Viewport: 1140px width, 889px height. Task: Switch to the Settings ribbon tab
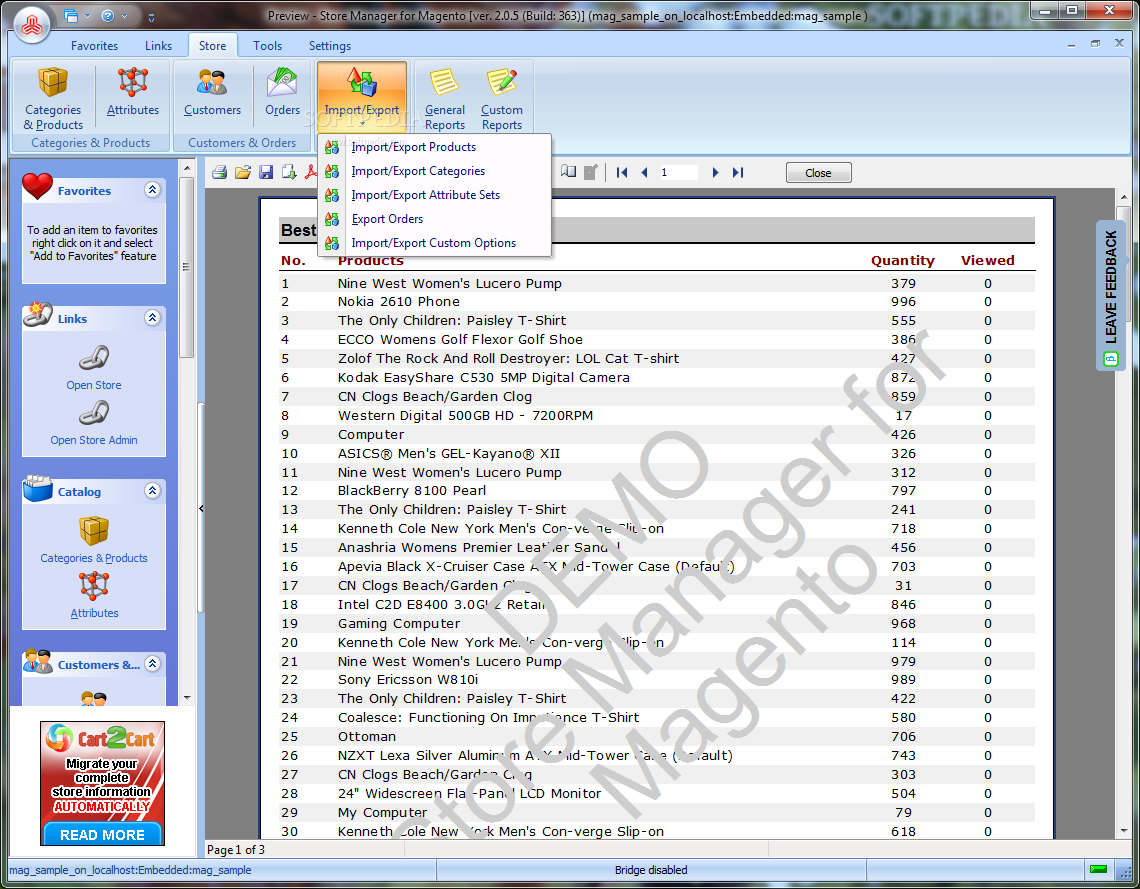pyautogui.click(x=329, y=46)
